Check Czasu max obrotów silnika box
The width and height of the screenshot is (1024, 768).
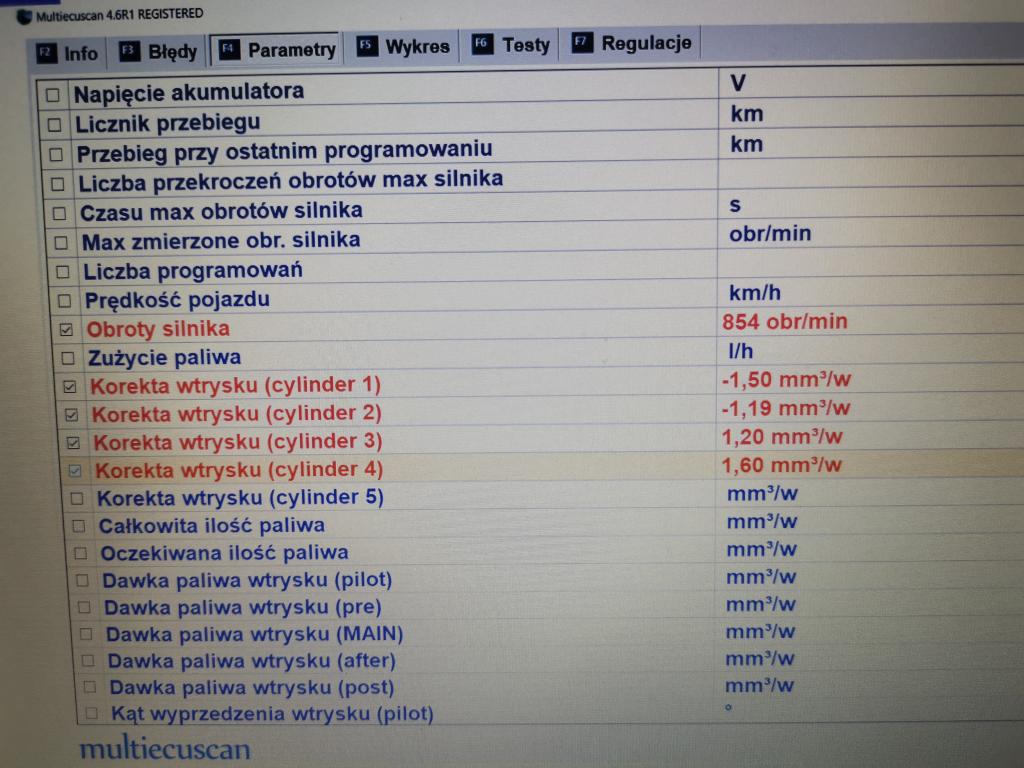[59, 214]
